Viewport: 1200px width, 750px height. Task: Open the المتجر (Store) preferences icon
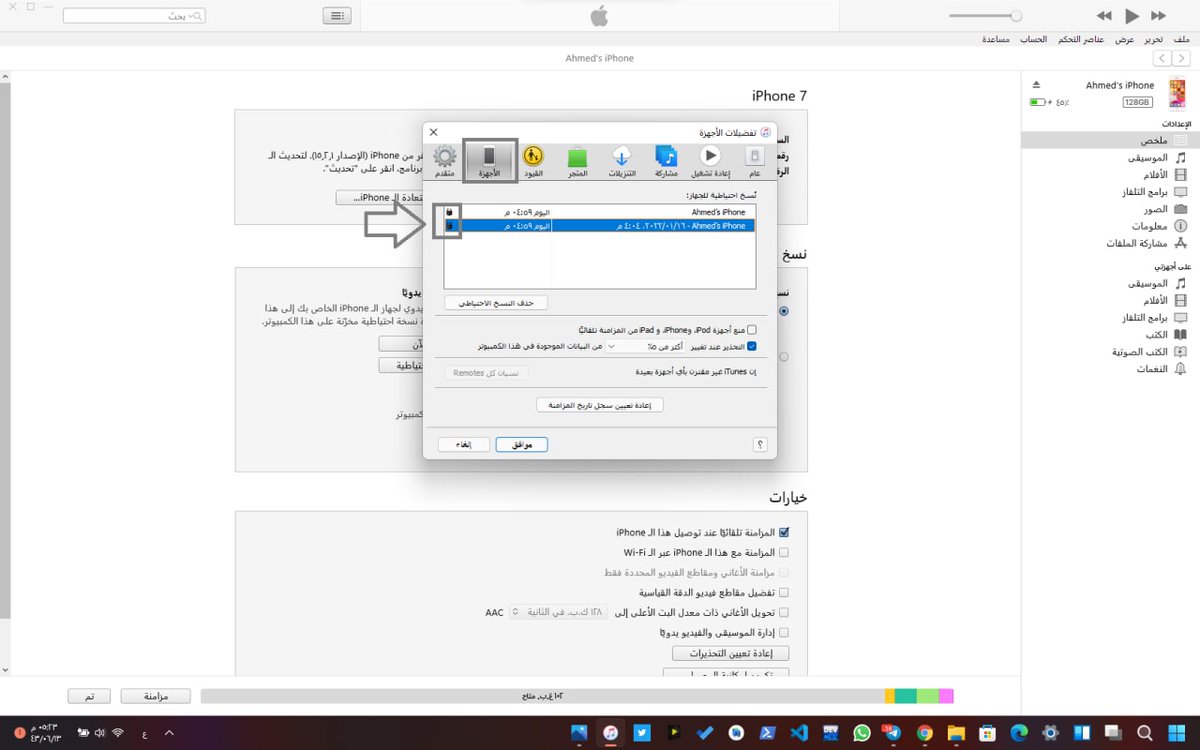point(577,160)
